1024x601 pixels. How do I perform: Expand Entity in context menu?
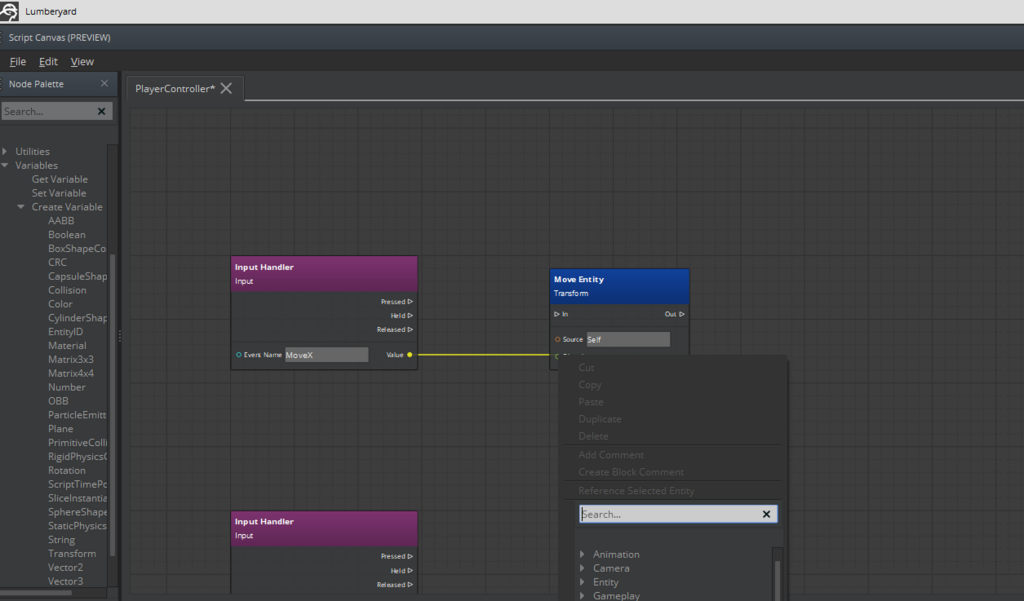582,582
